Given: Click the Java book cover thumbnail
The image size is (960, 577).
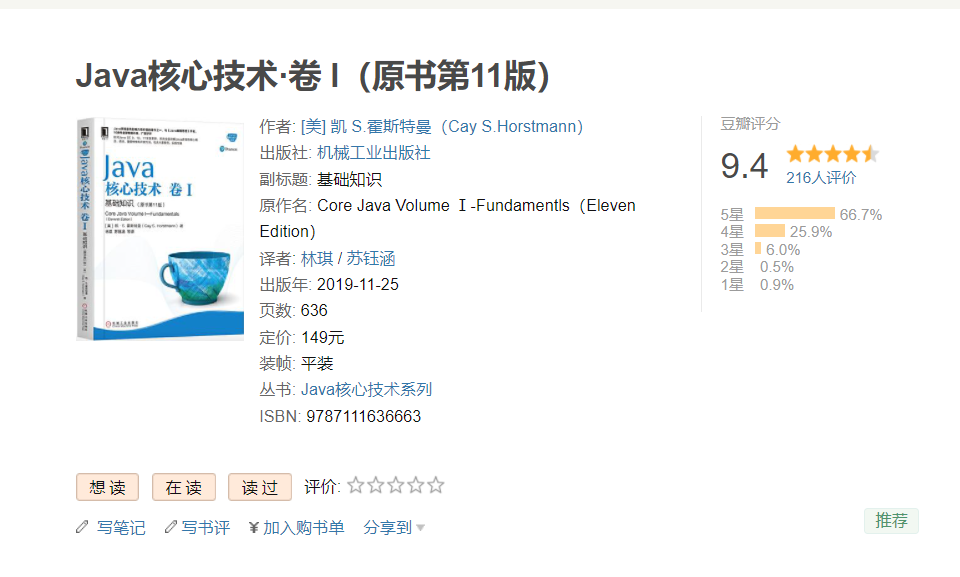Looking at the screenshot, I should click(x=160, y=229).
